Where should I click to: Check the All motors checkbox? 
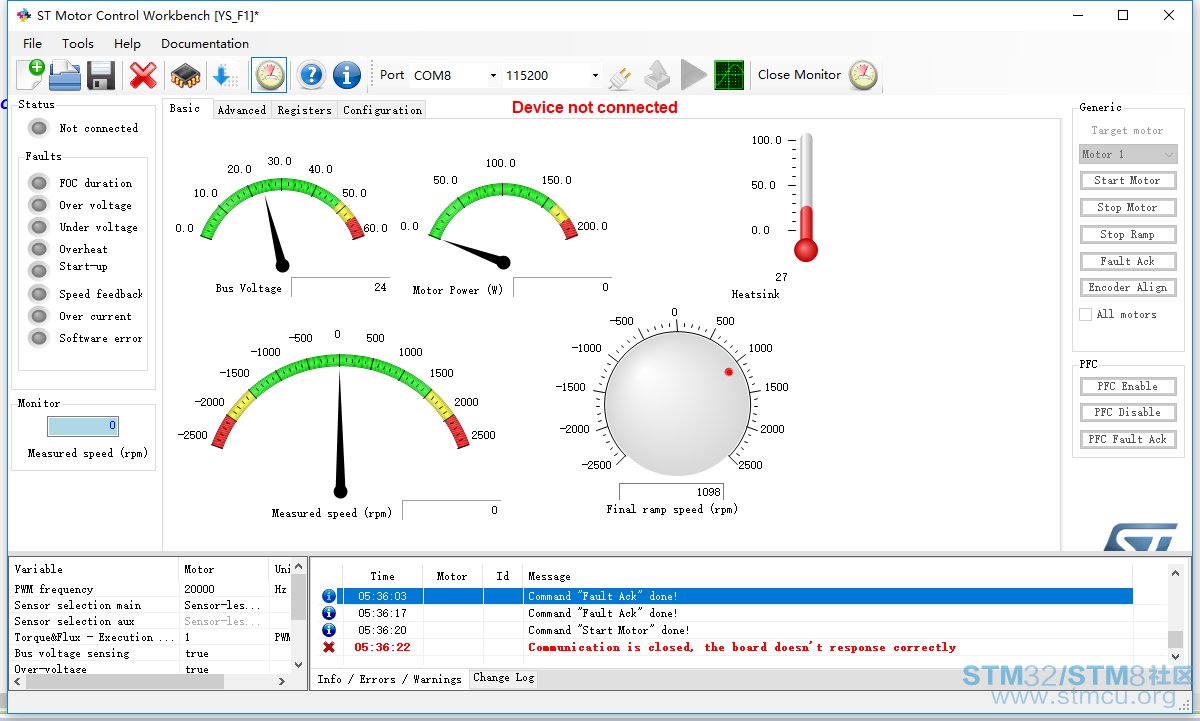(x=1086, y=314)
